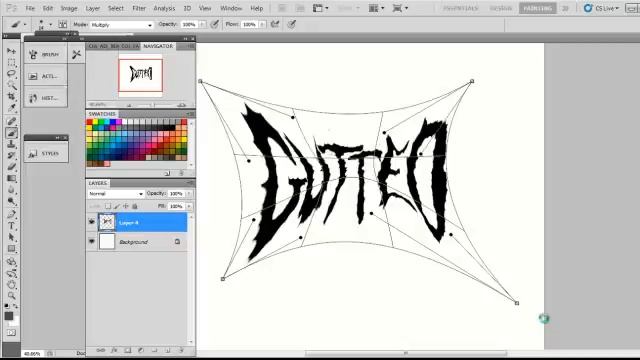The height and width of the screenshot is (360, 640).
Task: Open the CS Live dropdown
Action: [602, 8]
